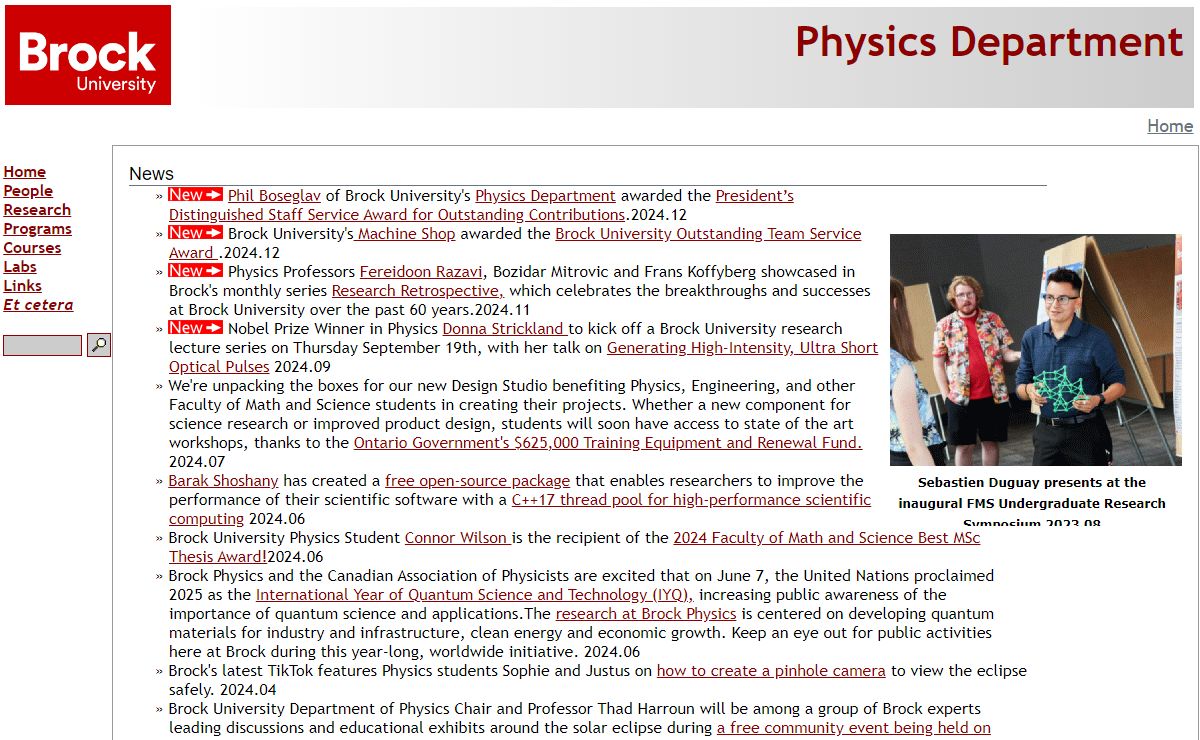Open the Donna Strickland link
1200x740 pixels.
coord(505,329)
